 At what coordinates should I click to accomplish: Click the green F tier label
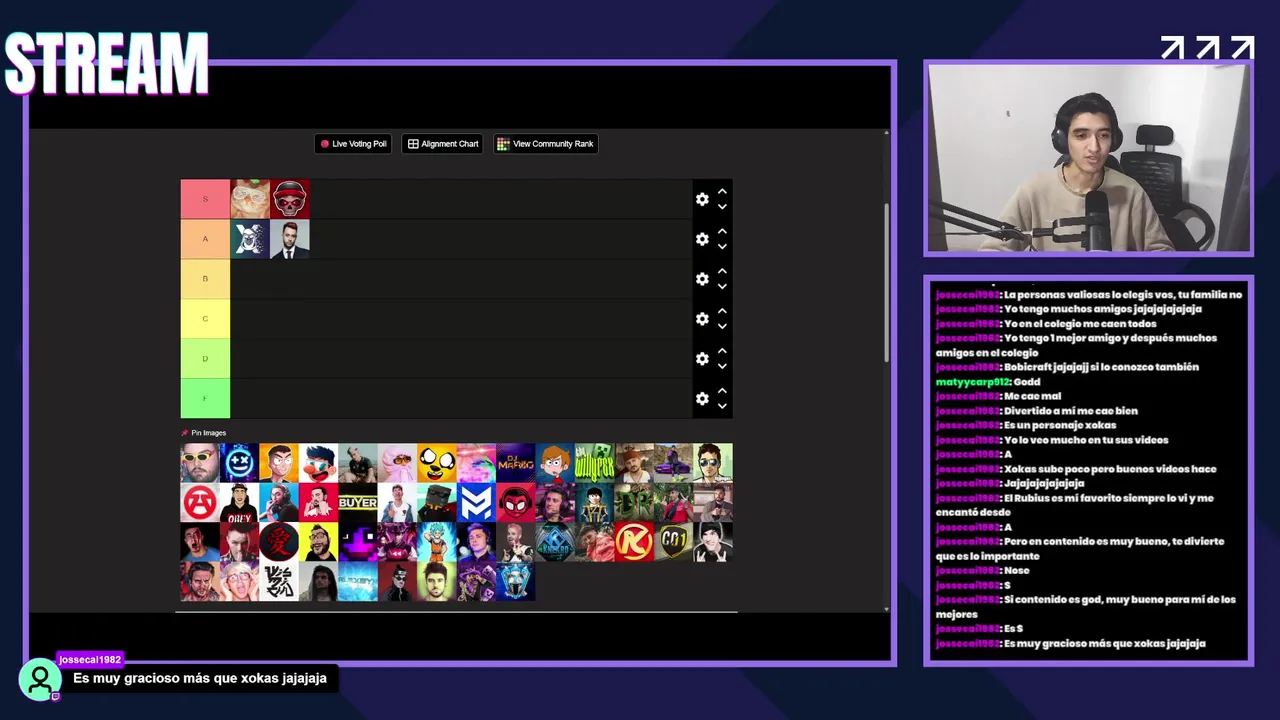pyautogui.click(x=205, y=399)
